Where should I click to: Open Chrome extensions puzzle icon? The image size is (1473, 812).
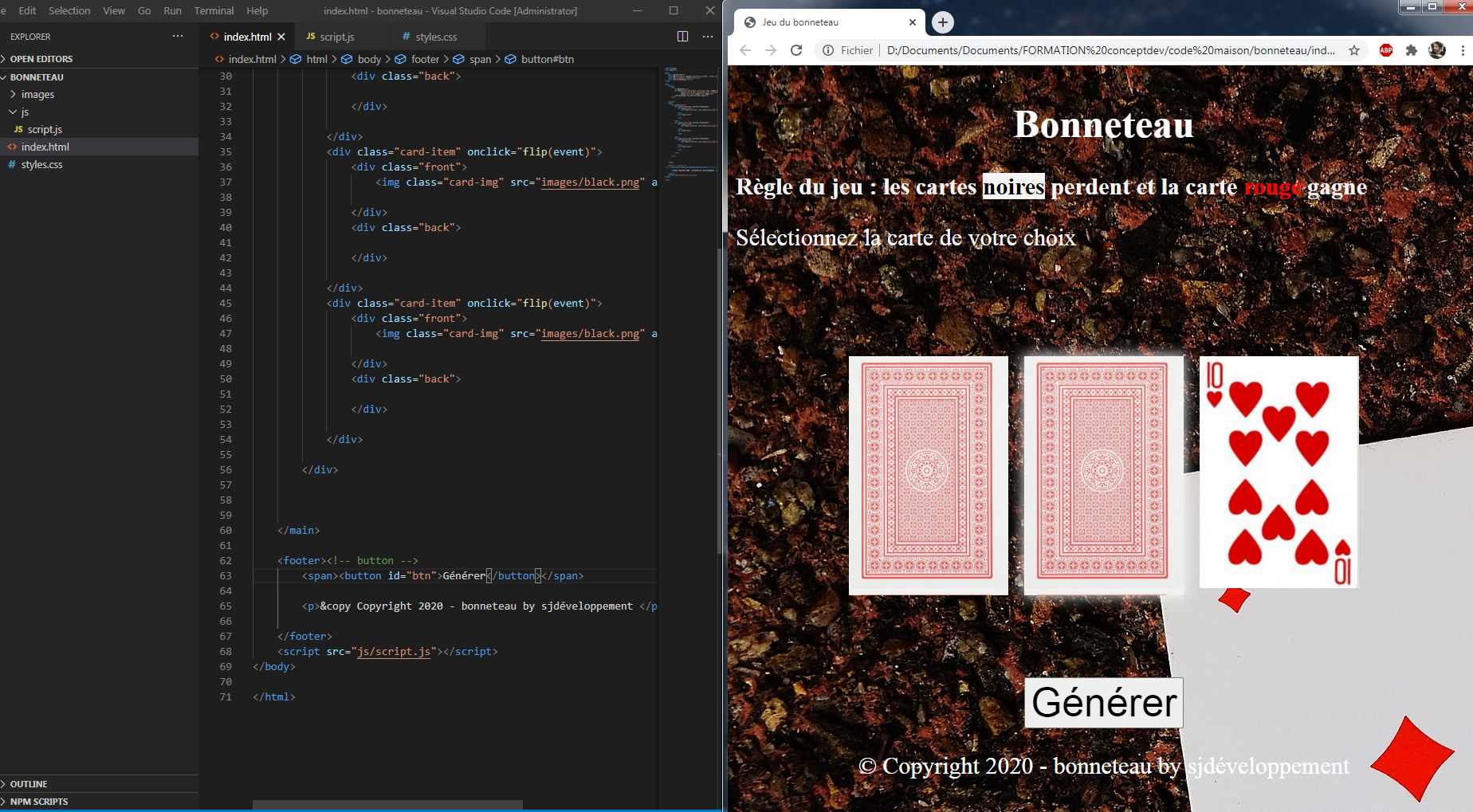1412,50
